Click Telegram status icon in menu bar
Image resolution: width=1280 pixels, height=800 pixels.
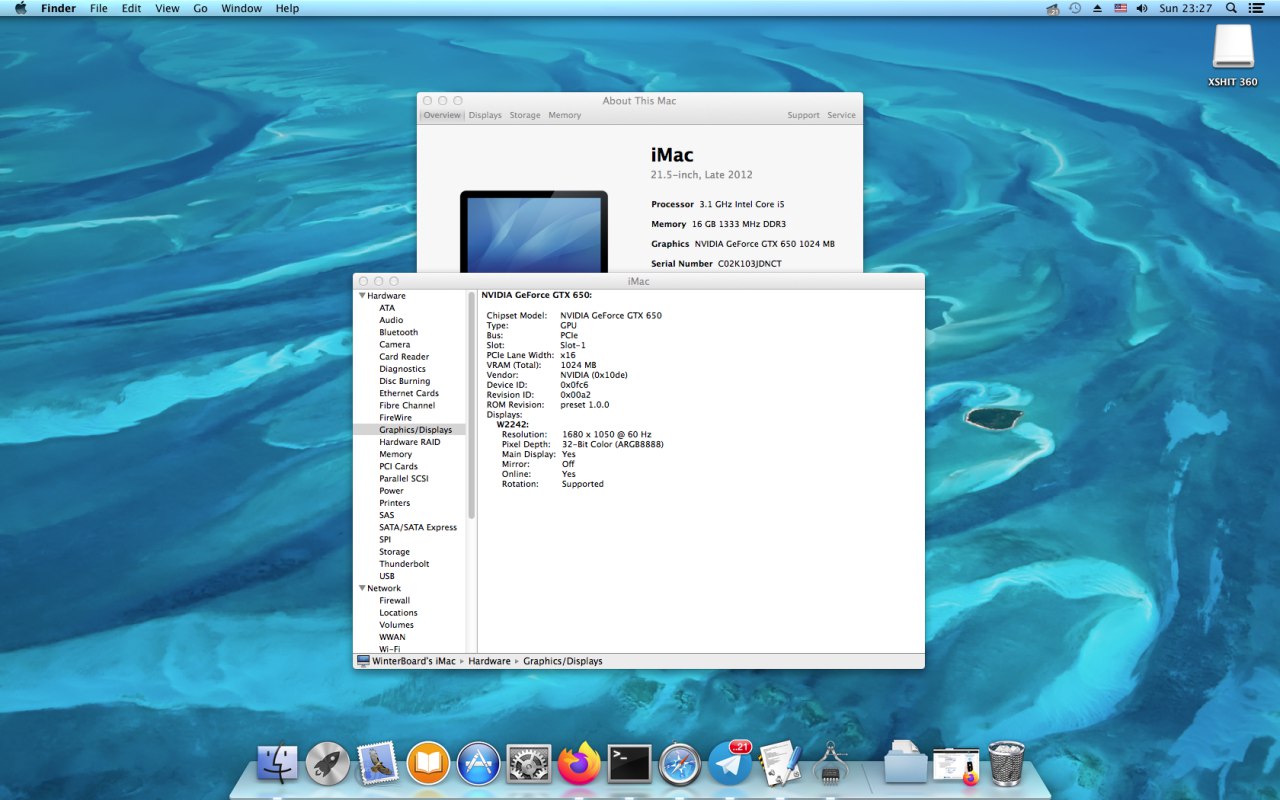[x=1052, y=8]
